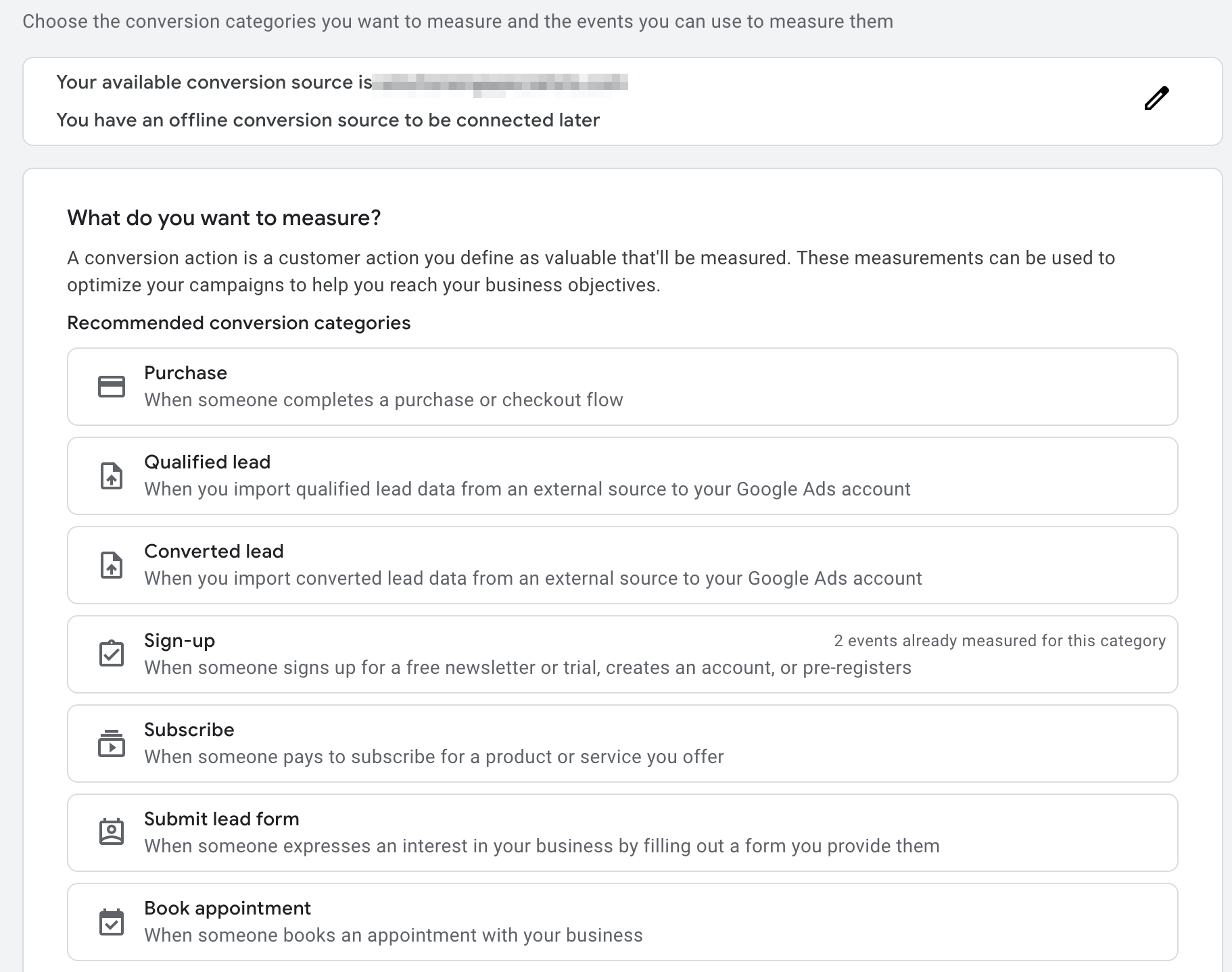This screenshot has height=972, width=1232.
Task: Click the 'What do you want to measure?' heading
Action: pyautogui.click(x=224, y=218)
